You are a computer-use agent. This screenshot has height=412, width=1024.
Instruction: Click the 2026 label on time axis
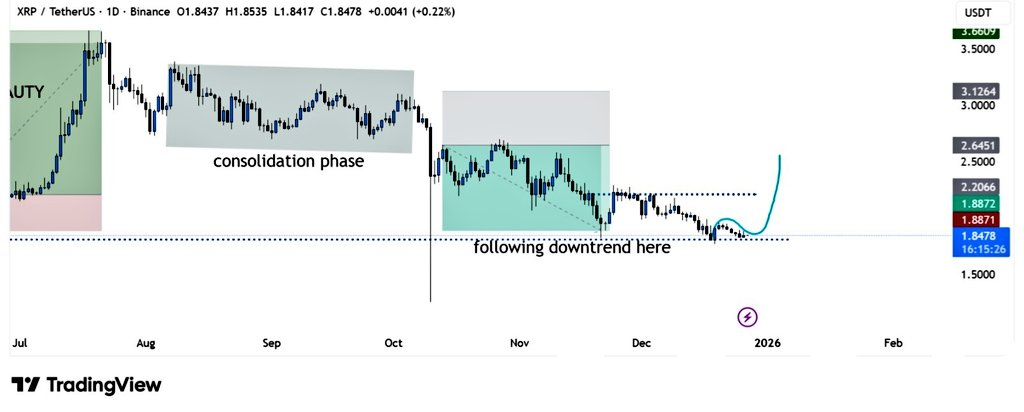coord(767,343)
